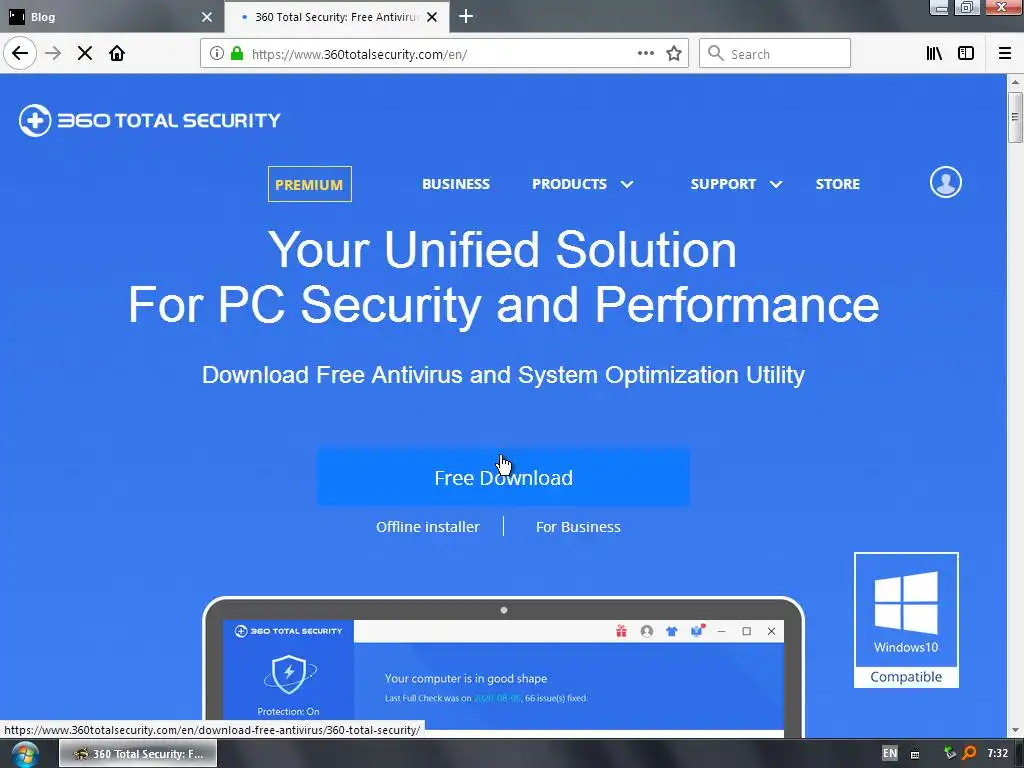
Task: Click the browser Search box
Action: [x=775, y=54]
